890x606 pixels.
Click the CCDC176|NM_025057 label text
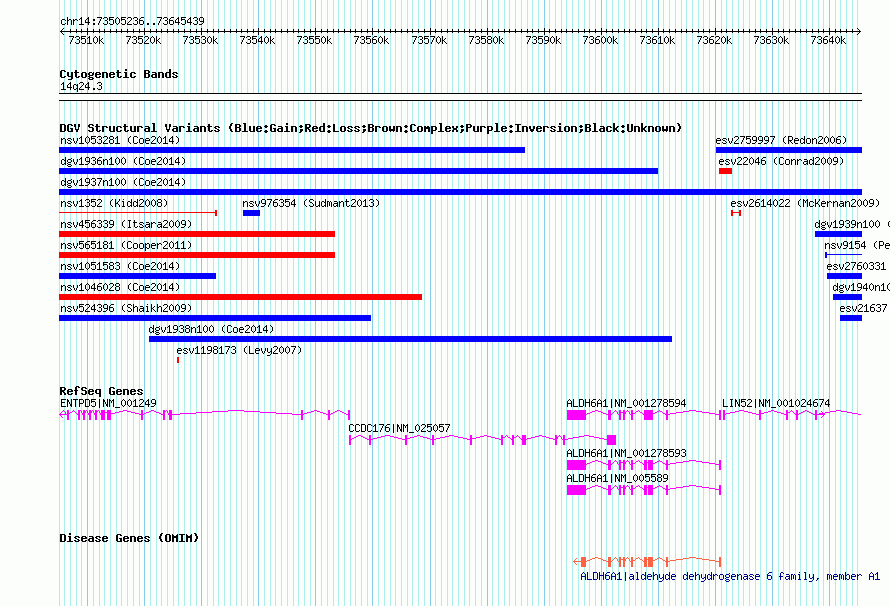(399, 428)
